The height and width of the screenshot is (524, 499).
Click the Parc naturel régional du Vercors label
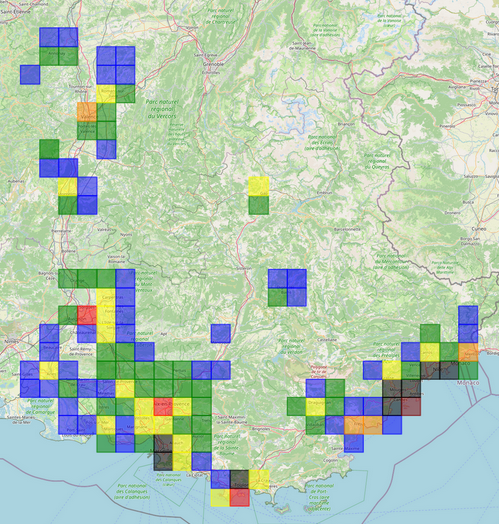coord(162,109)
